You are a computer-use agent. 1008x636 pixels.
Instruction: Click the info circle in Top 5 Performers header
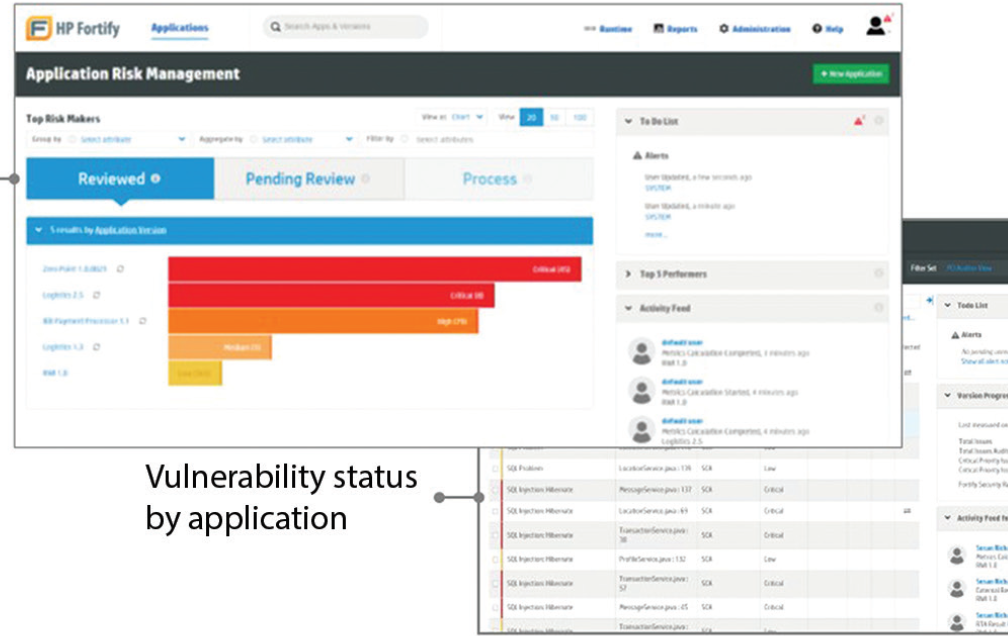879,273
